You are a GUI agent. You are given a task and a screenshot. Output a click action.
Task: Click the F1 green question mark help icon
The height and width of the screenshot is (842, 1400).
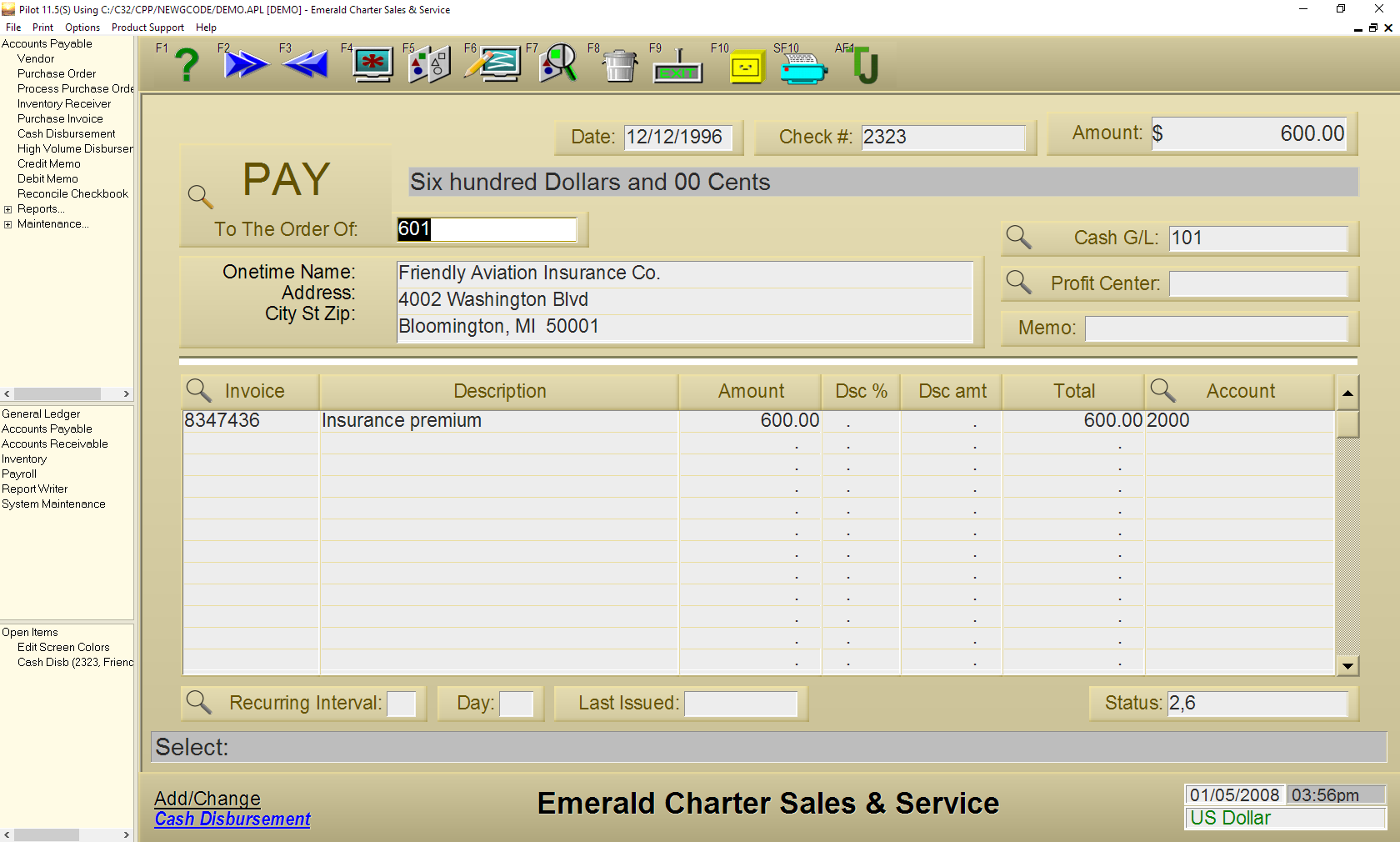187,65
